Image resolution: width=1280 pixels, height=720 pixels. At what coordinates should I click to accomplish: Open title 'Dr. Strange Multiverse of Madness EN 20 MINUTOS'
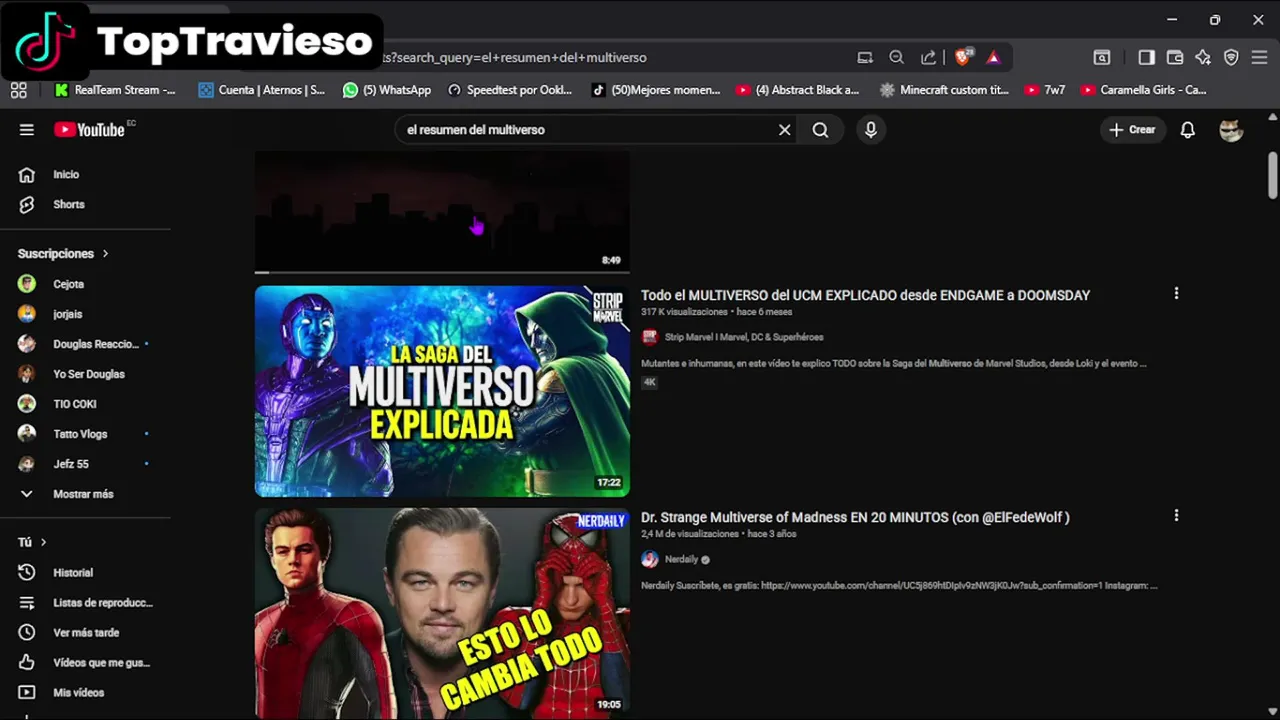(855, 517)
